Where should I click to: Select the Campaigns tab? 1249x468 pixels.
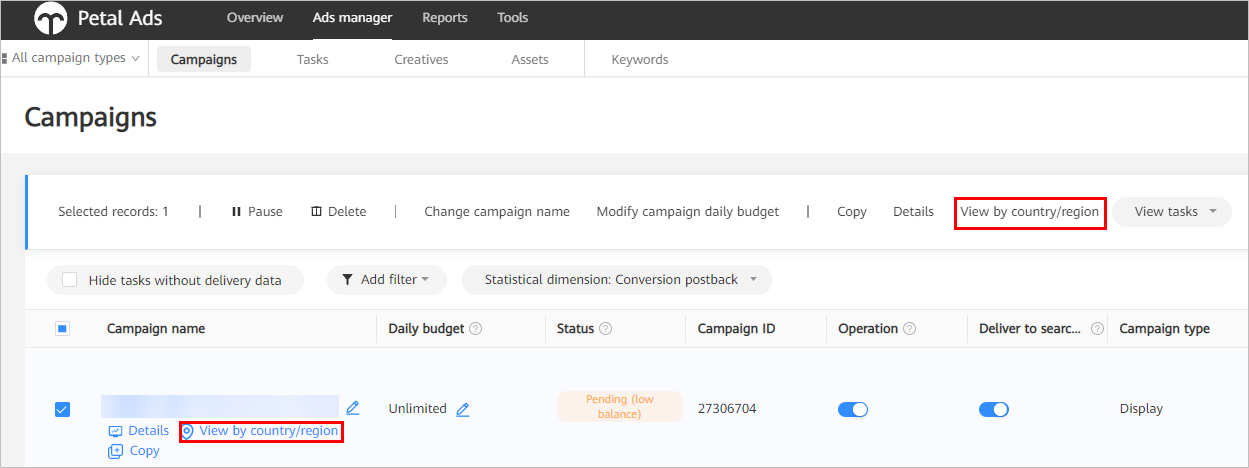pos(204,59)
